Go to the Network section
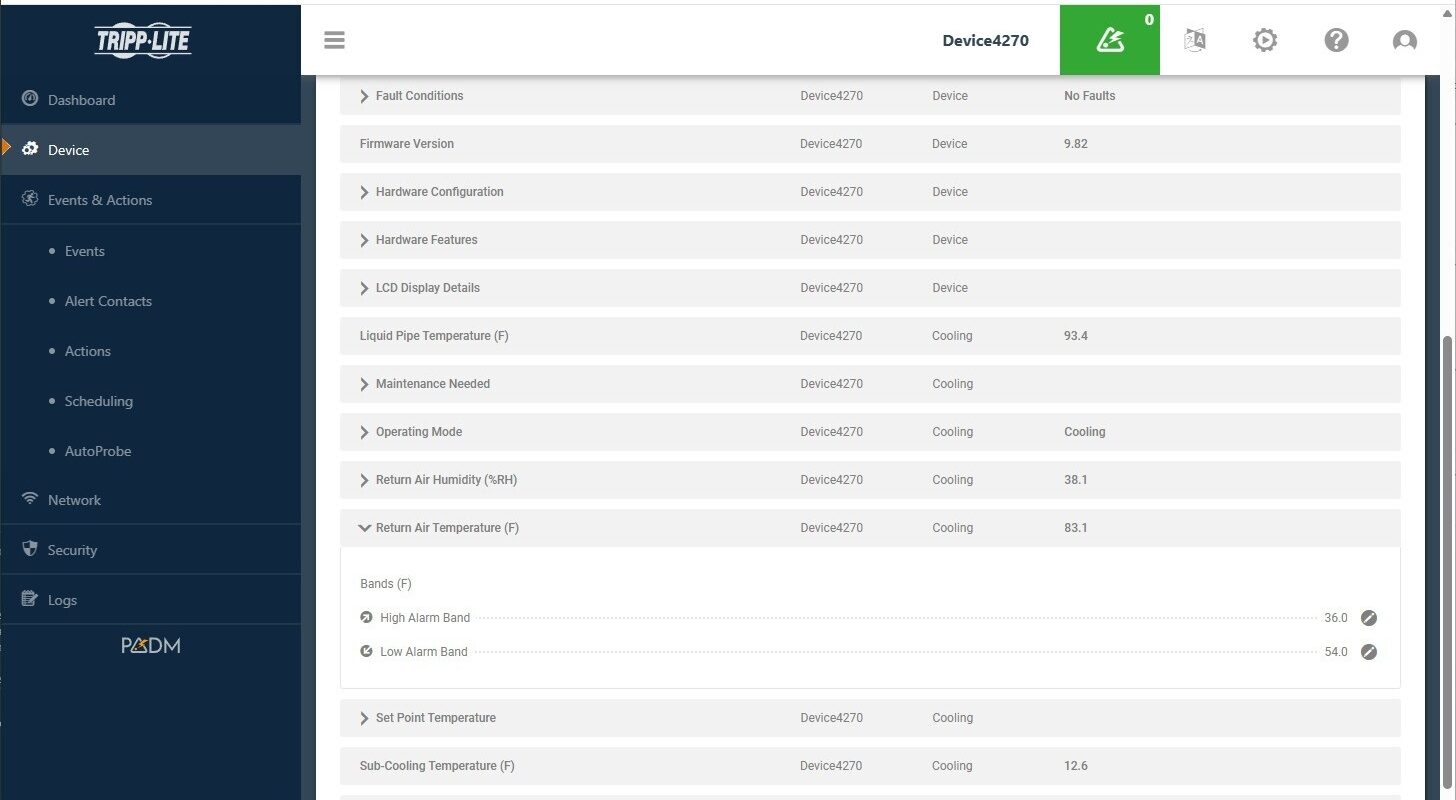Viewport: 1456px width, 800px height. tap(74, 500)
